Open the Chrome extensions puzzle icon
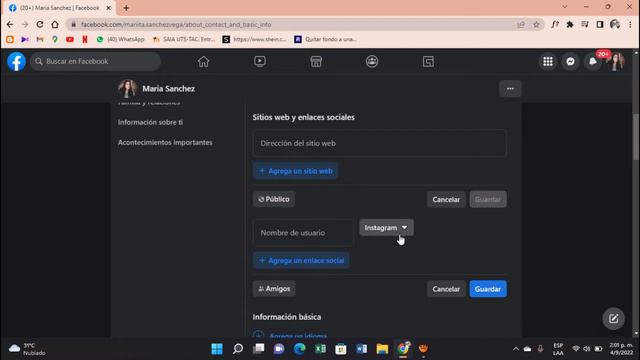This screenshot has width=640, height=360. (570, 24)
